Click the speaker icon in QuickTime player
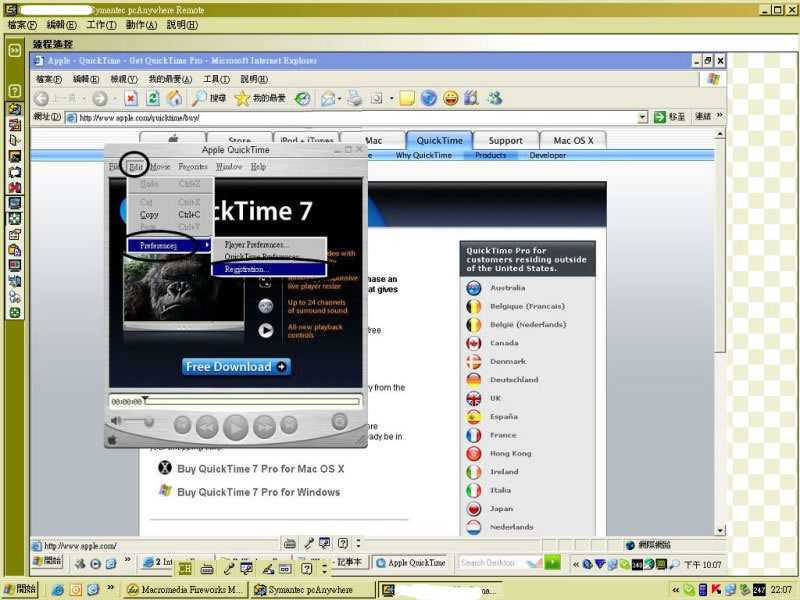Image resolution: width=800 pixels, height=600 pixels. click(x=117, y=421)
